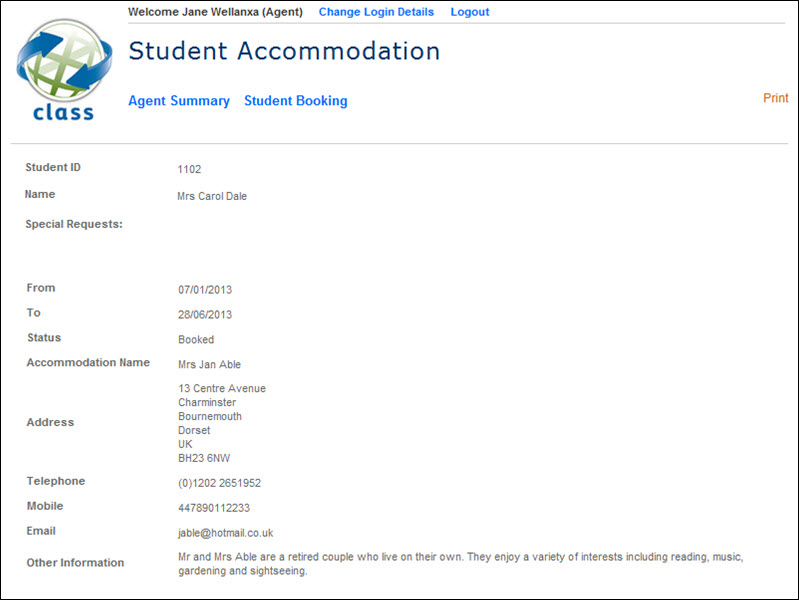Print the accommodation page
The width and height of the screenshot is (799, 600).
click(x=775, y=98)
